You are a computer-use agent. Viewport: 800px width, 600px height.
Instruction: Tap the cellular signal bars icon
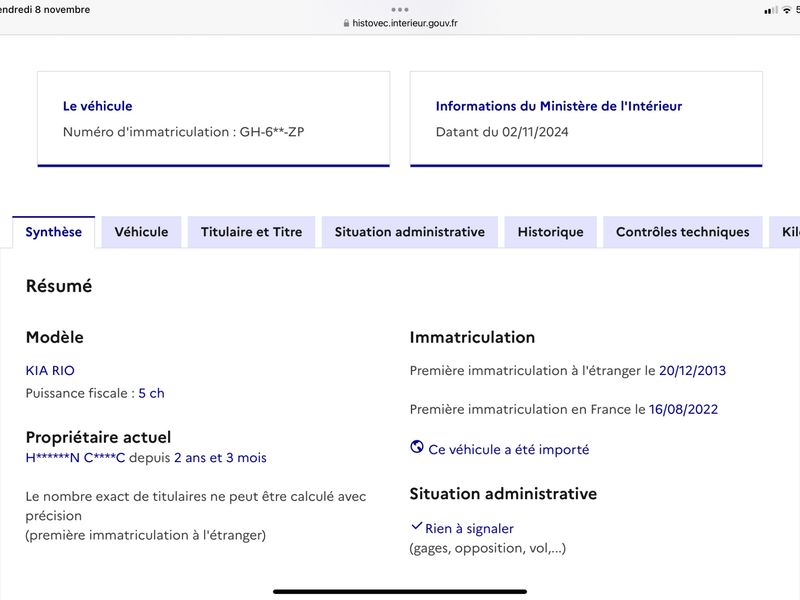point(770,10)
